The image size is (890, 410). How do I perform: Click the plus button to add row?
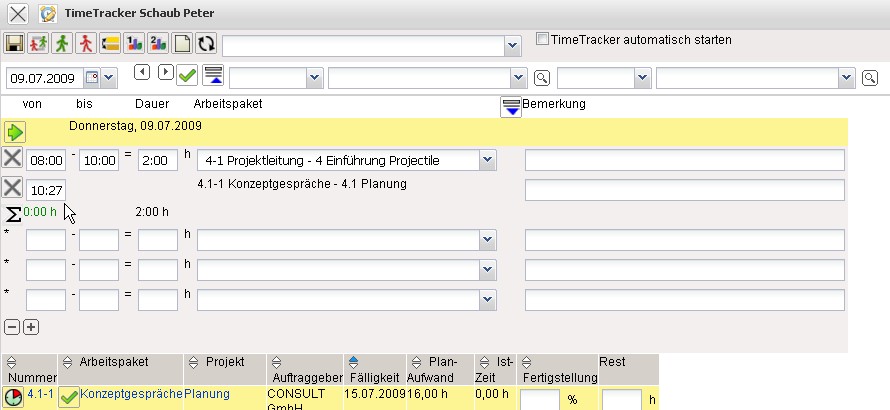coord(31,327)
